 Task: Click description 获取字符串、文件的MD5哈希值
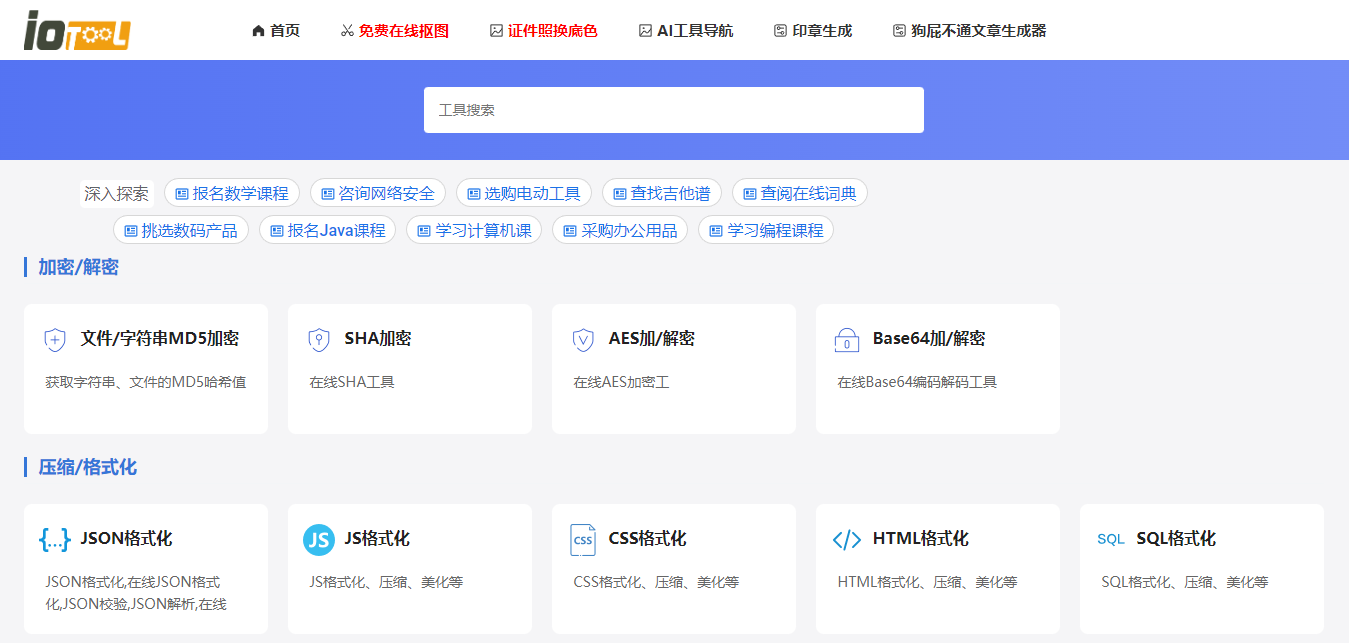[x=146, y=382]
